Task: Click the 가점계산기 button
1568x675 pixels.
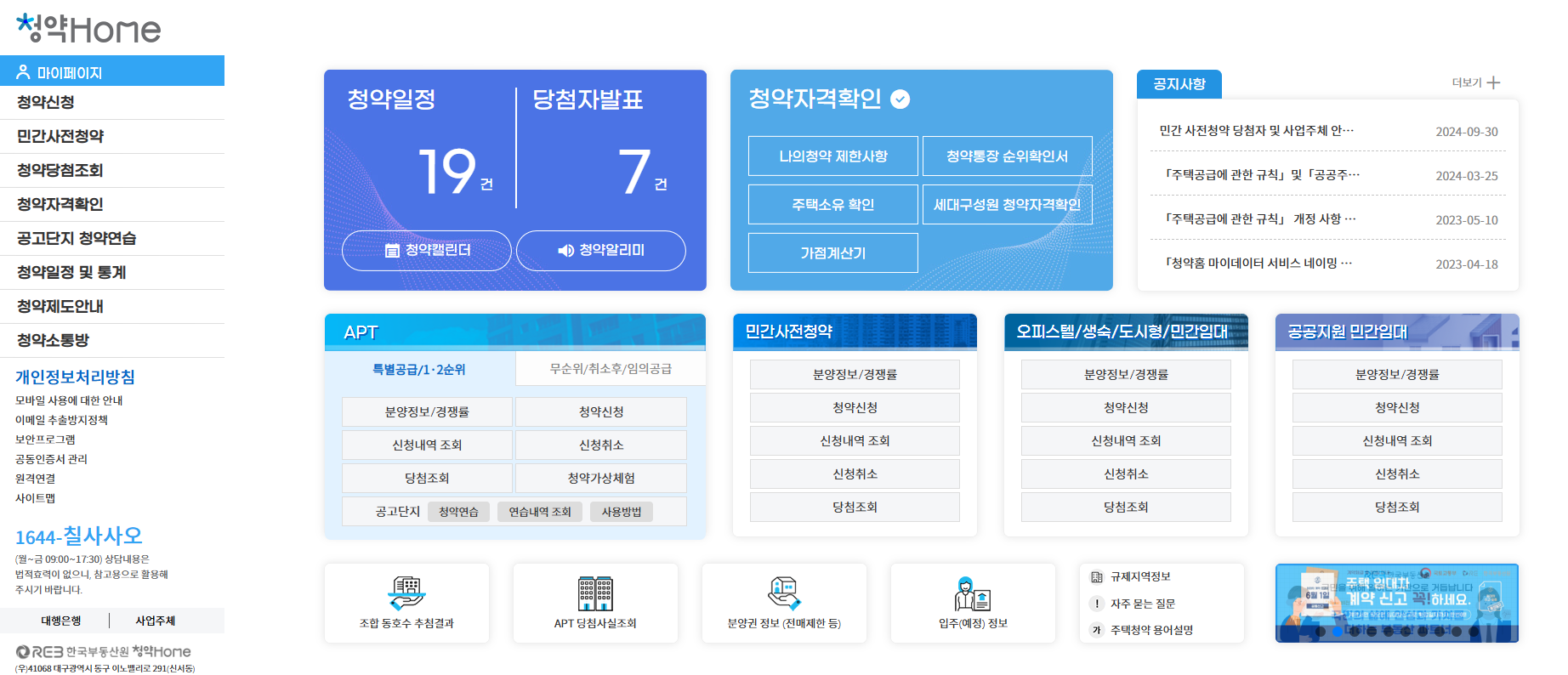Action: pyautogui.click(x=833, y=253)
